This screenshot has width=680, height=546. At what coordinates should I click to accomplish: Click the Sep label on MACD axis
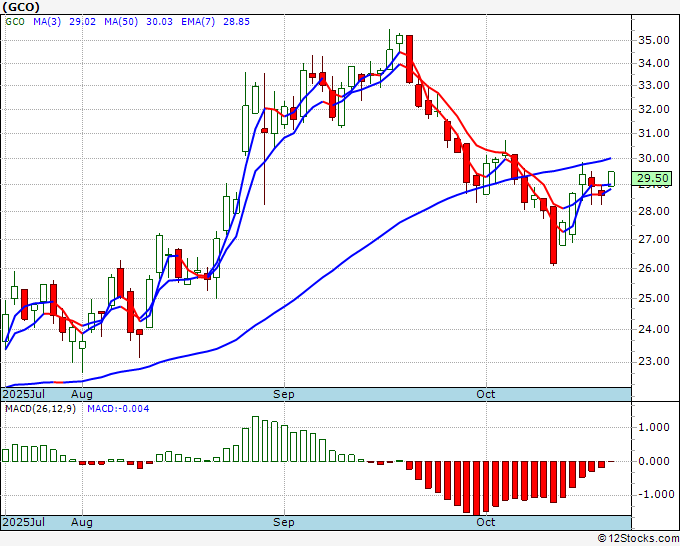click(284, 522)
